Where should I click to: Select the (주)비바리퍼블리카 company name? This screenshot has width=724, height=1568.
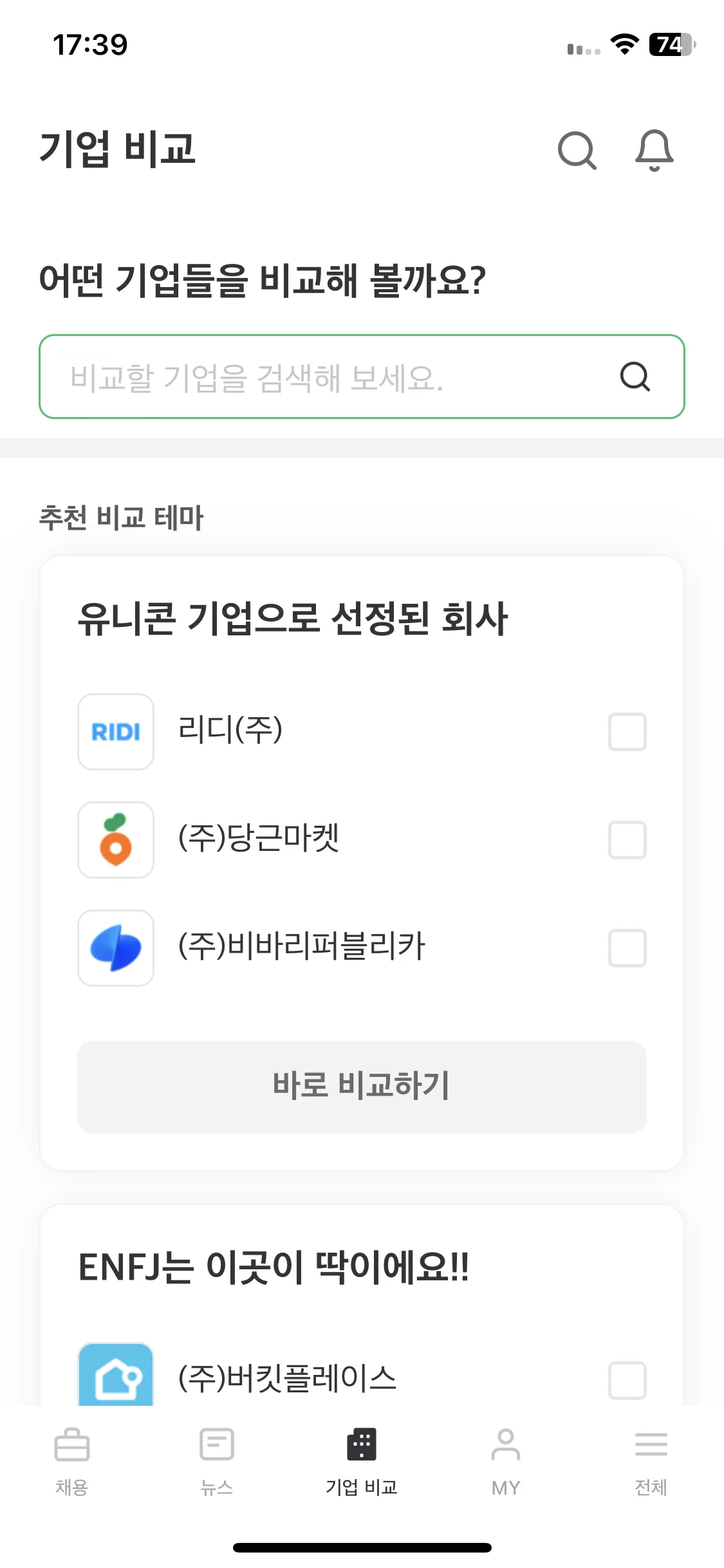[302, 947]
